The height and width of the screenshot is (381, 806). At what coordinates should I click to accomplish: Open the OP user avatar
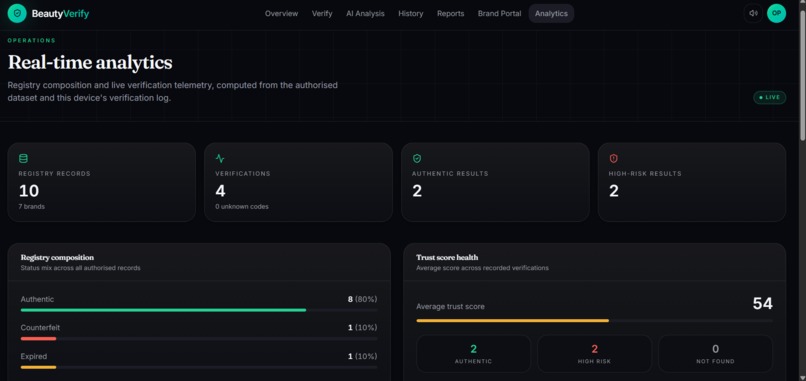[x=776, y=13]
